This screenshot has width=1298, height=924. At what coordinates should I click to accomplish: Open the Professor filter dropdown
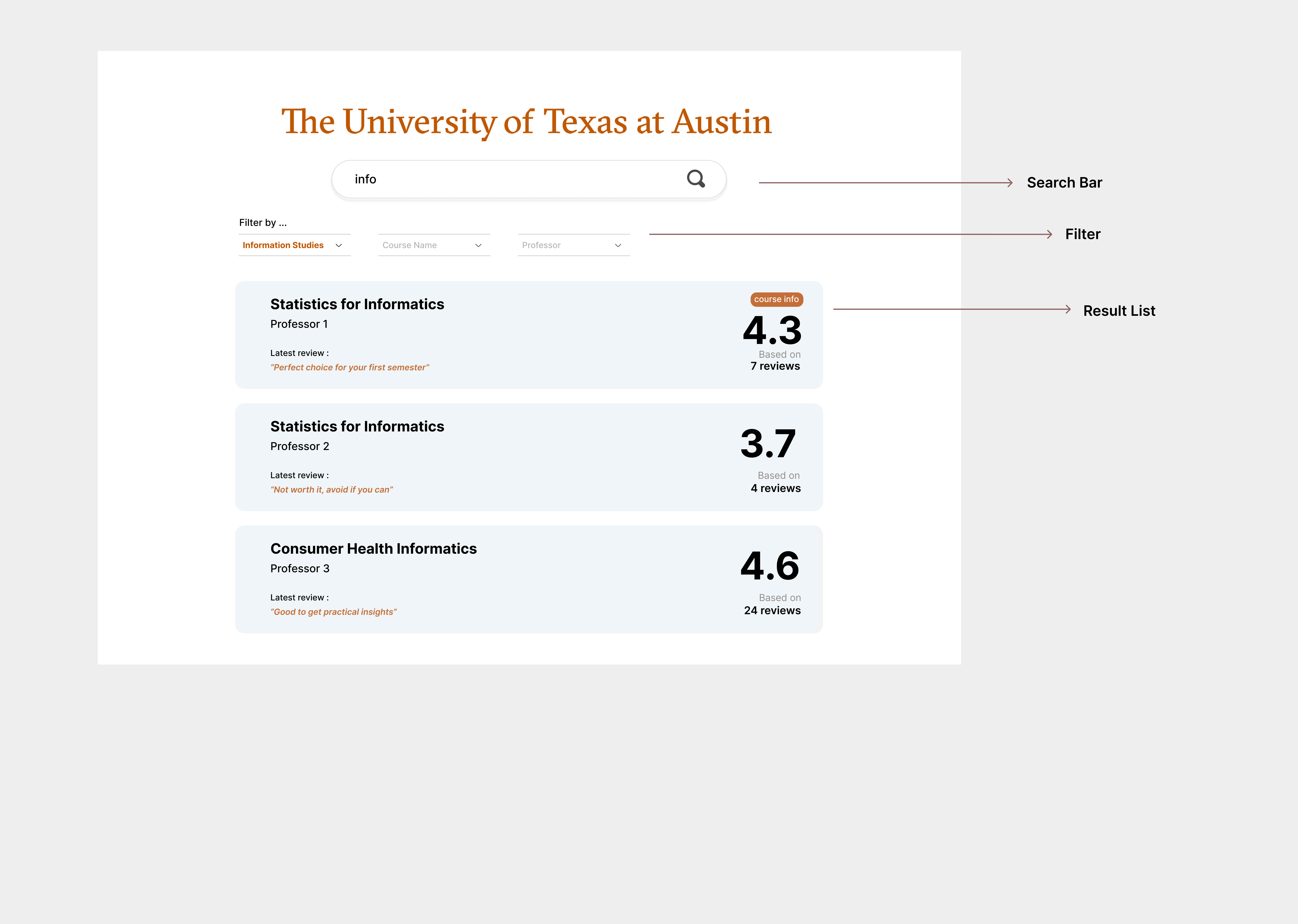573,245
